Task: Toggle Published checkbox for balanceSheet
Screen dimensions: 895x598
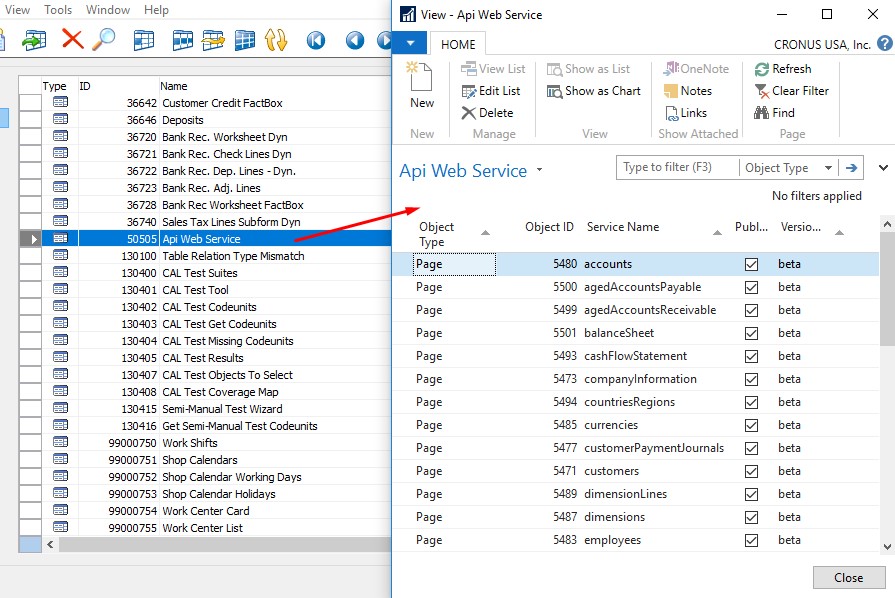Action: (x=751, y=333)
